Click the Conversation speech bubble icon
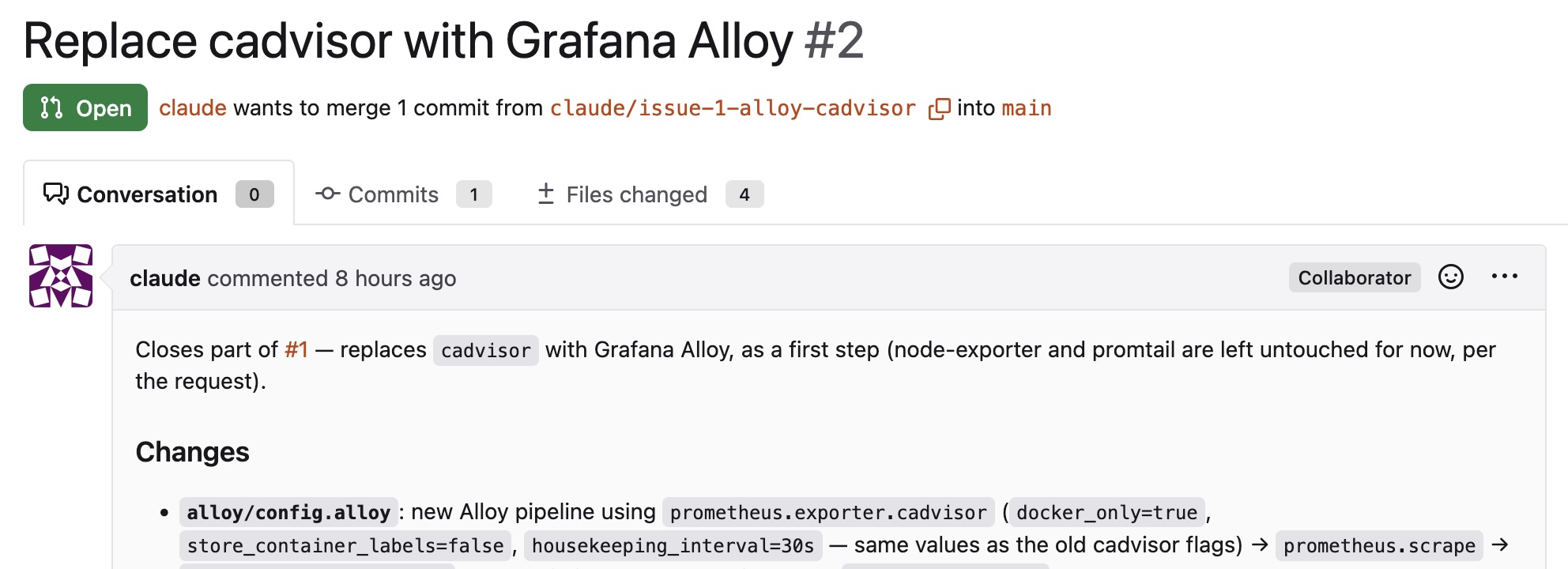Screen dimensions: 1568x569 [56, 194]
